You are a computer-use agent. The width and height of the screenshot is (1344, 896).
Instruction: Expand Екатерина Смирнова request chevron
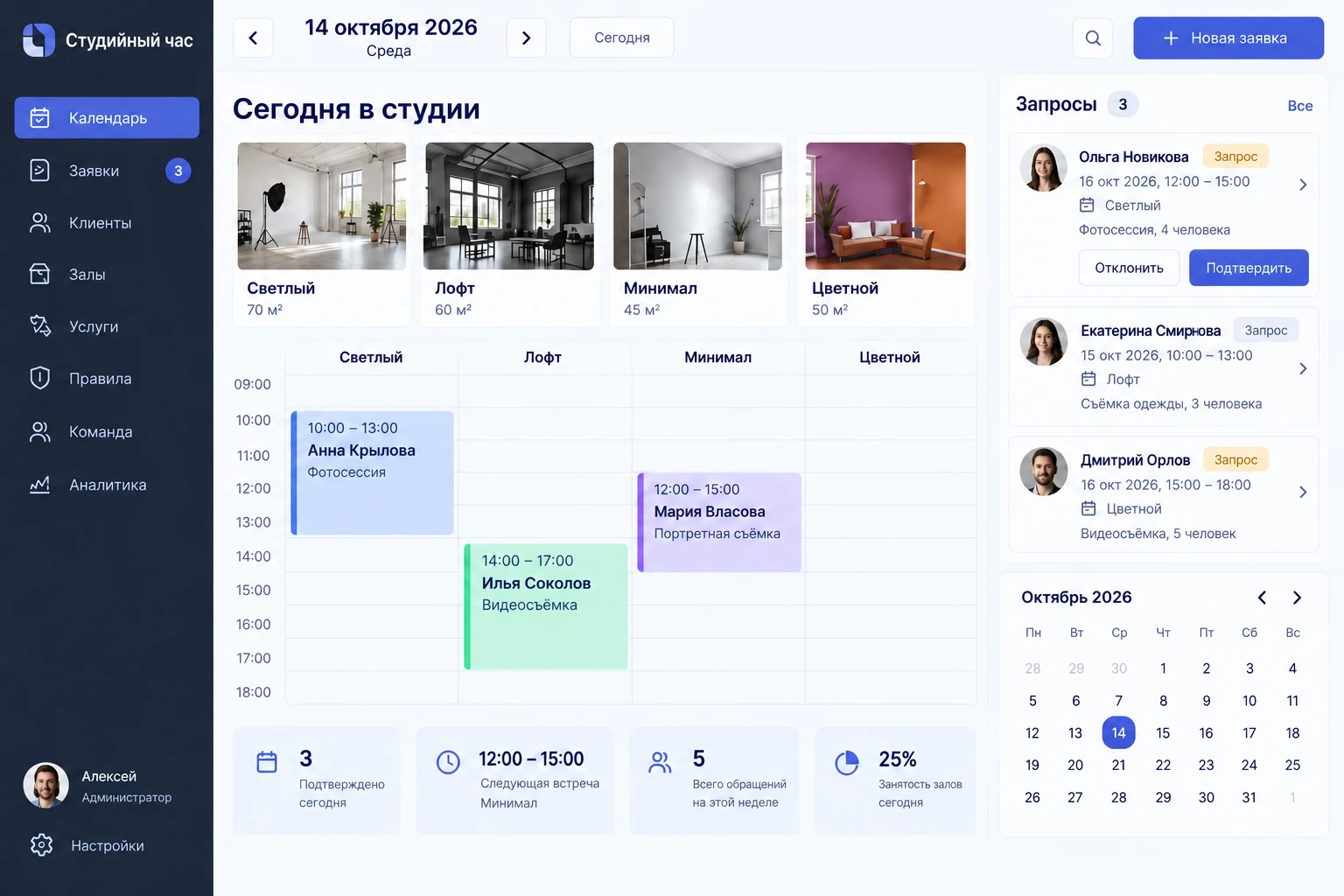pyautogui.click(x=1303, y=368)
